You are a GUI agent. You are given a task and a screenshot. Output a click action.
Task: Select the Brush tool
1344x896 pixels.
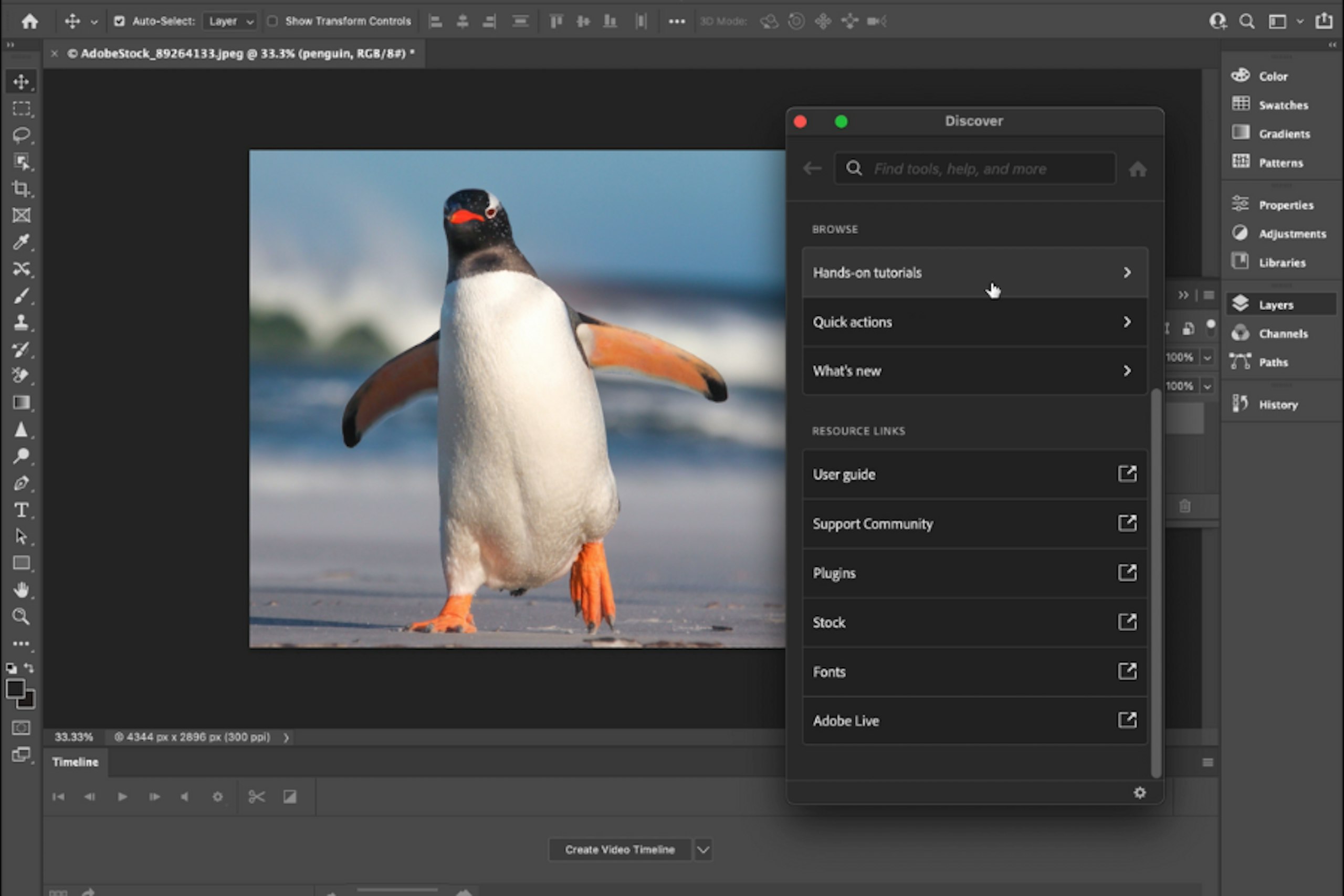pyautogui.click(x=21, y=296)
